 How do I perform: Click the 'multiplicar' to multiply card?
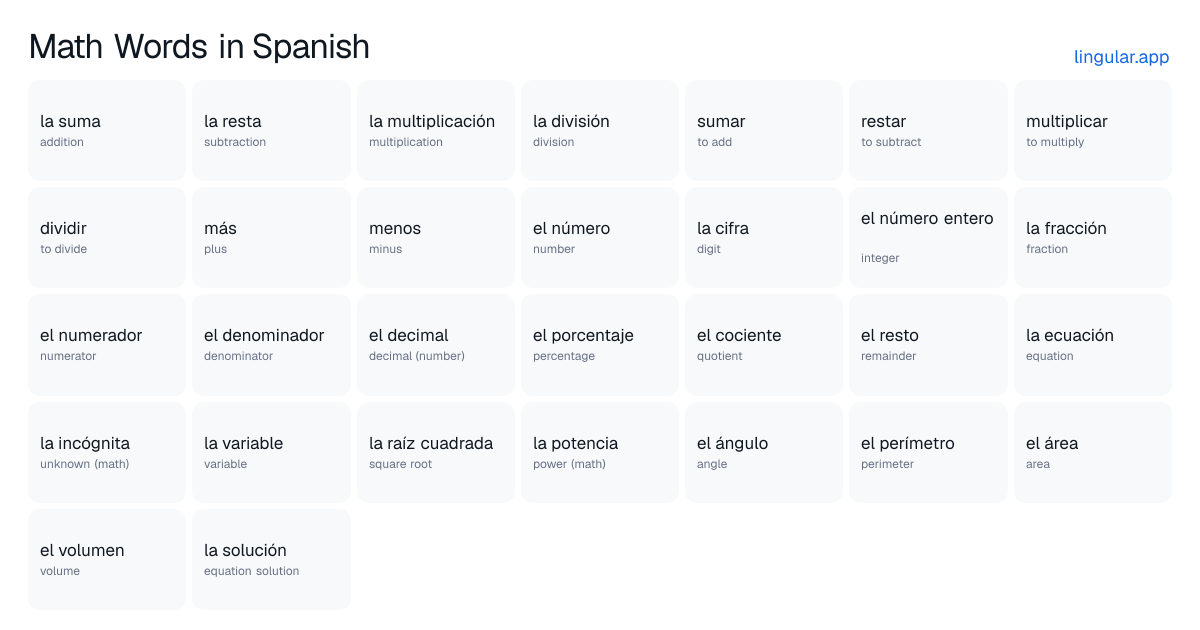point(1093,130)
